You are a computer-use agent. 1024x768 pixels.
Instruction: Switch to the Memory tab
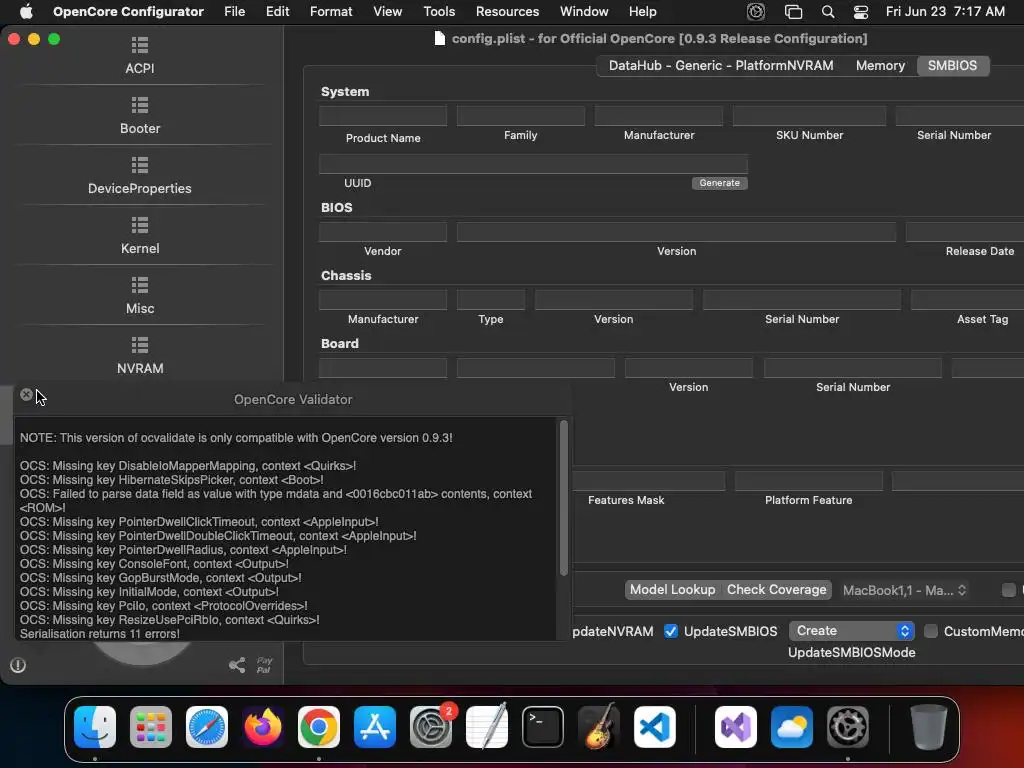coord(880,65)
